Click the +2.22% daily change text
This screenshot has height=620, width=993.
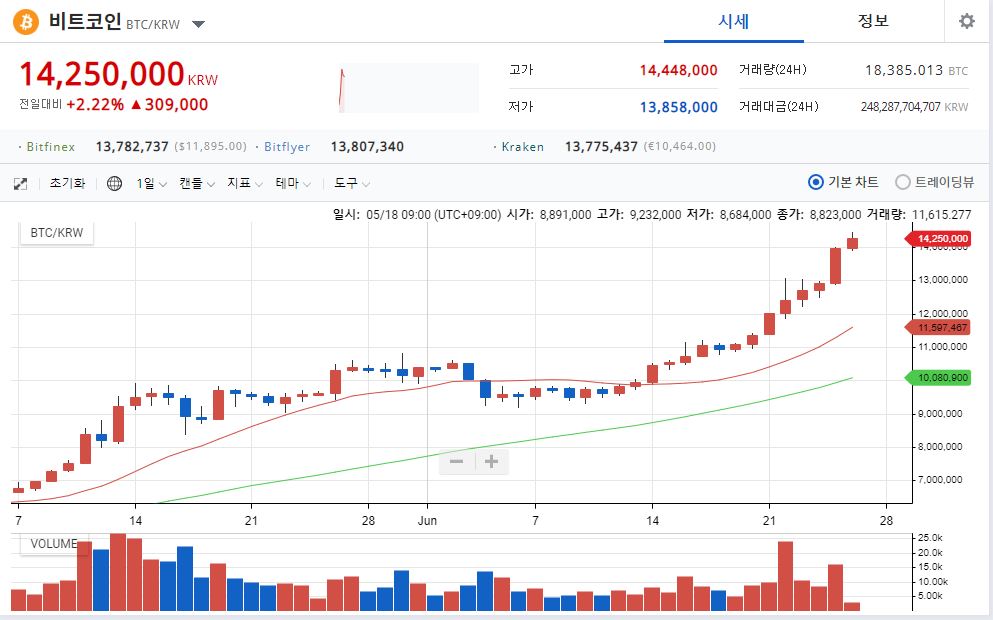pyautogui.click(x=95, y=104)
